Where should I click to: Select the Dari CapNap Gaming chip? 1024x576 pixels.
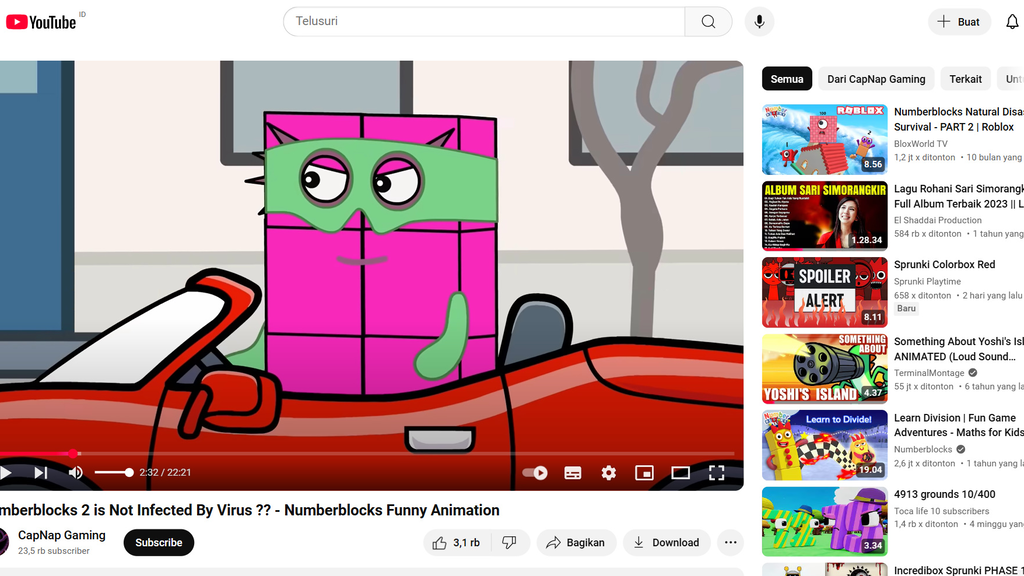876,79
